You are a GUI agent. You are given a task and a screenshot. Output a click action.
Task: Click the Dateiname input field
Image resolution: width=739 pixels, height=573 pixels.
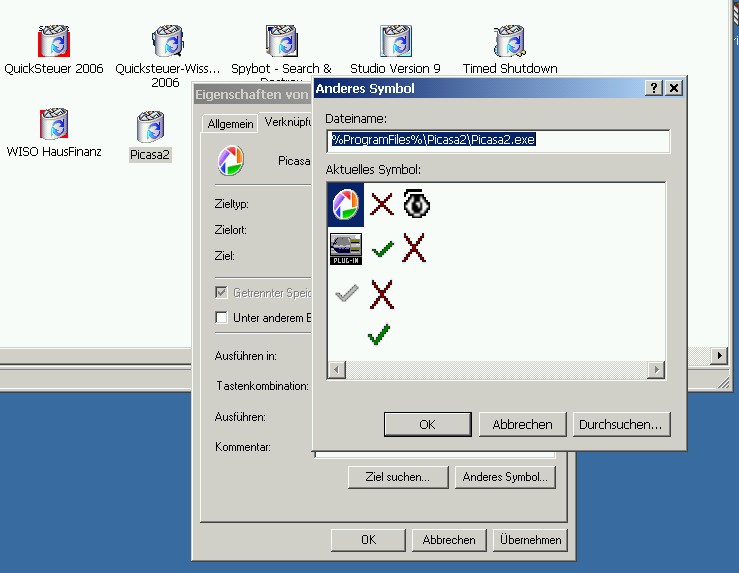(x=498, y=140)
